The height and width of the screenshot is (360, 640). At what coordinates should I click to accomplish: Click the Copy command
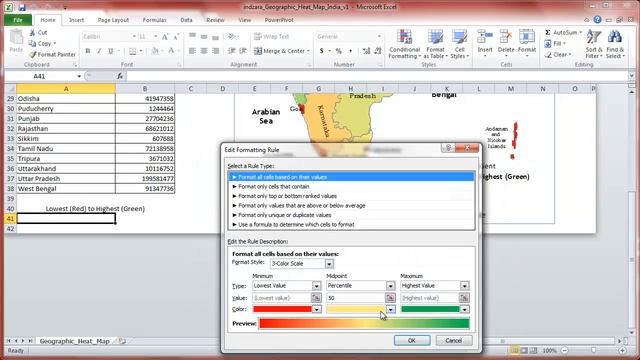(42, 43)
